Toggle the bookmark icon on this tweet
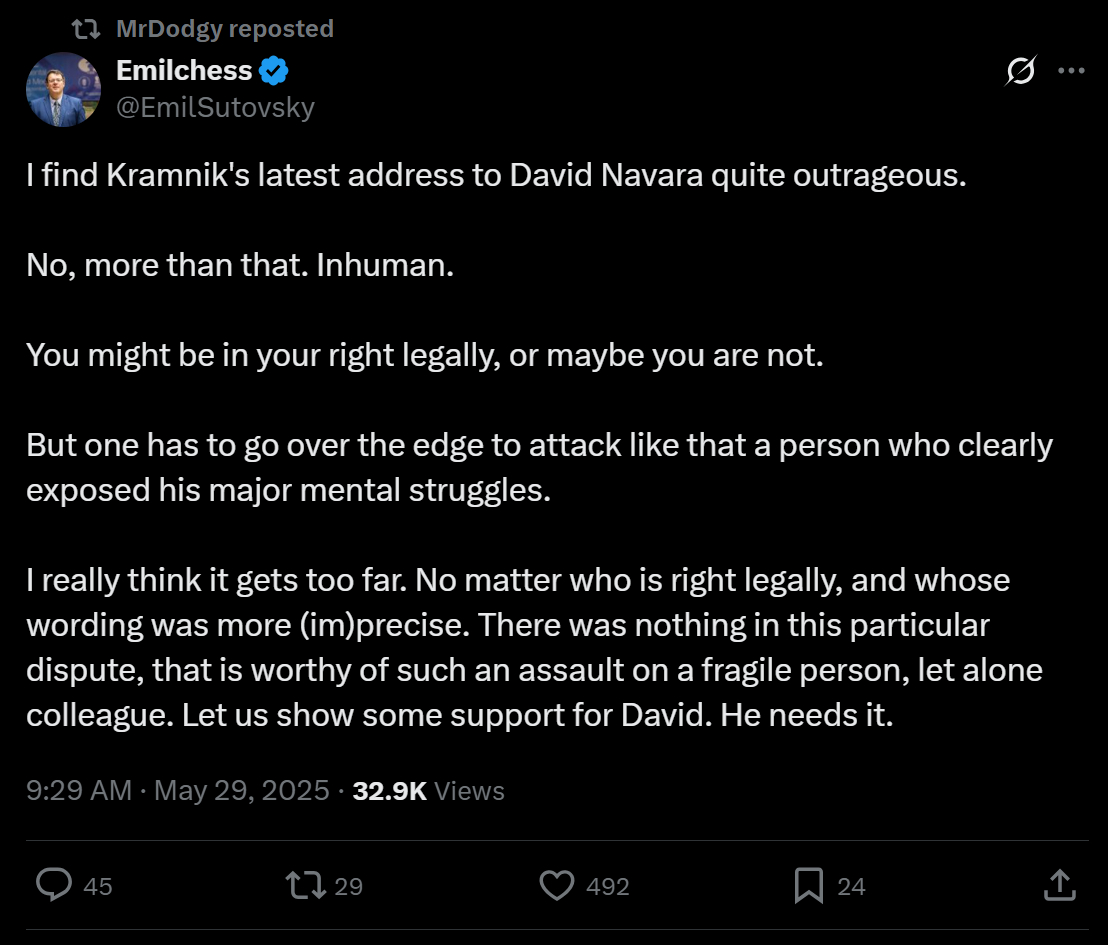Image resolution: width=1108 pixels, height=945 pixels. (808, 885)
